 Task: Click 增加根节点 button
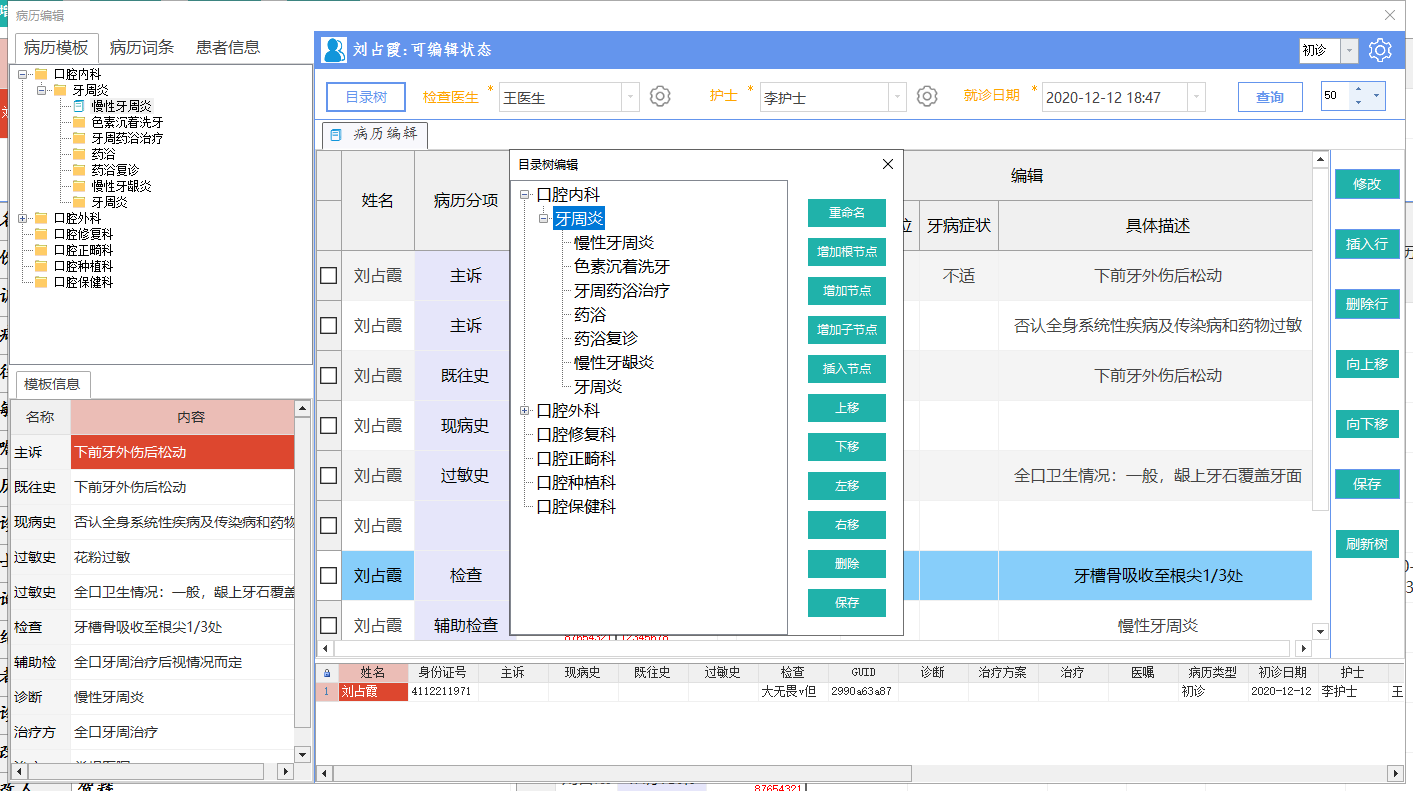847,252
